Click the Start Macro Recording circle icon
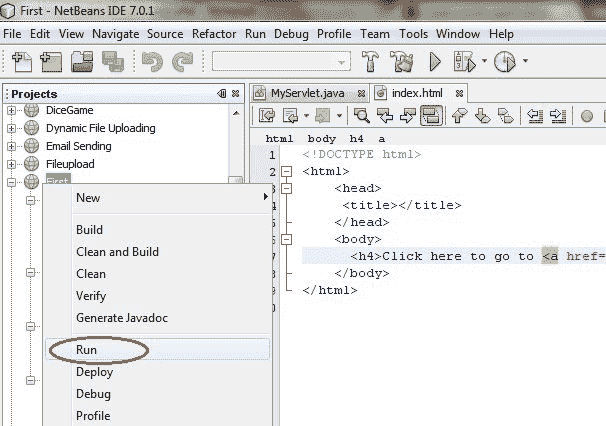The width and height of the screenshot is (606, 426). tap(587, 116)
